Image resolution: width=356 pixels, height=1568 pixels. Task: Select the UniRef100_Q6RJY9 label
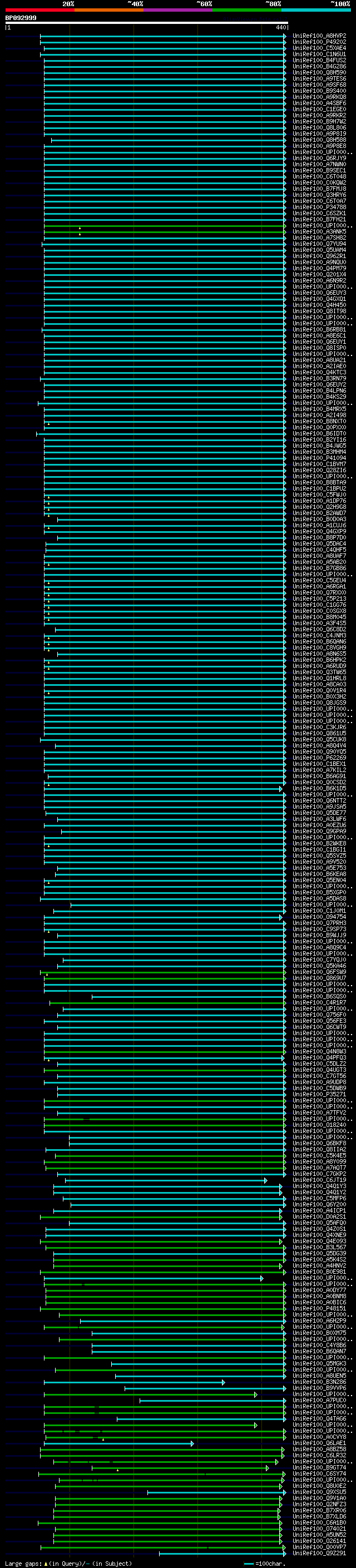point(319,159)
